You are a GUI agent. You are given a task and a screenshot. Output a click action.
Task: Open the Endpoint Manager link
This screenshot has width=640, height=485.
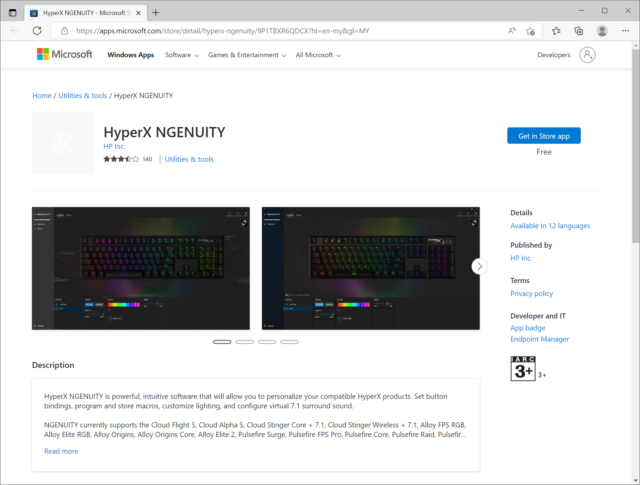click(539, 339)
